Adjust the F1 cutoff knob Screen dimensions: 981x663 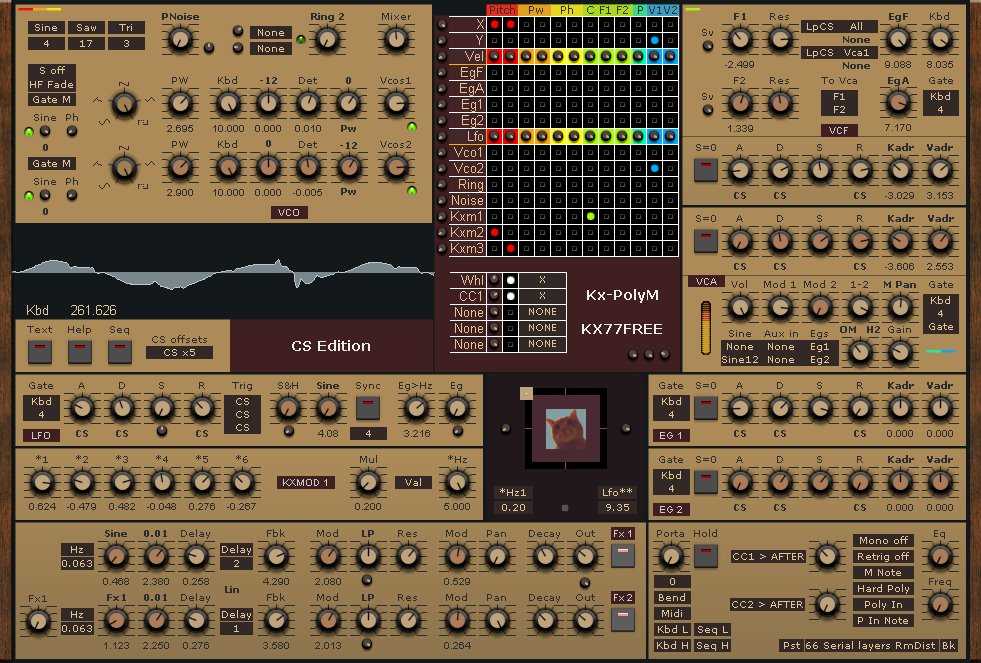click(x=740, y=40)
